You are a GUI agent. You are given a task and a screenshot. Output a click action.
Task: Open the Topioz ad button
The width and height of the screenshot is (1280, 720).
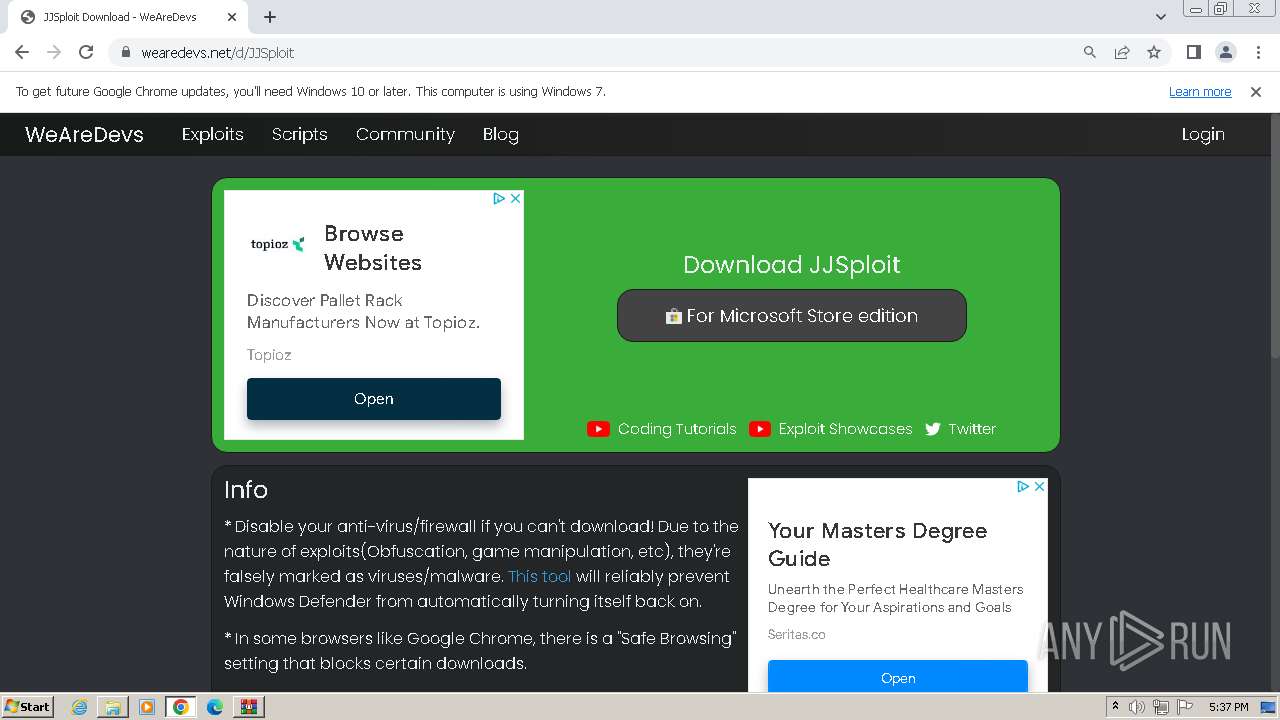374,399
